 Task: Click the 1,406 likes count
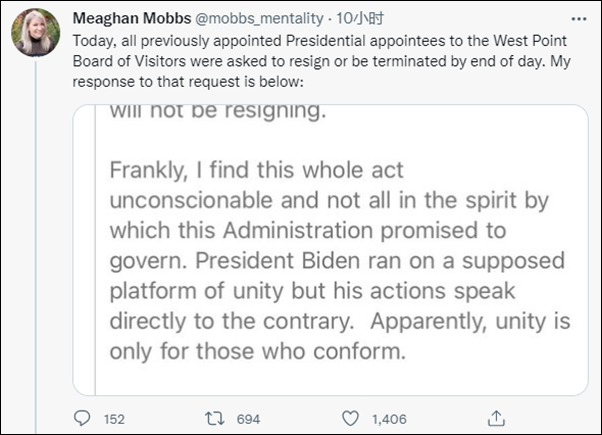(x=391, y=419)
